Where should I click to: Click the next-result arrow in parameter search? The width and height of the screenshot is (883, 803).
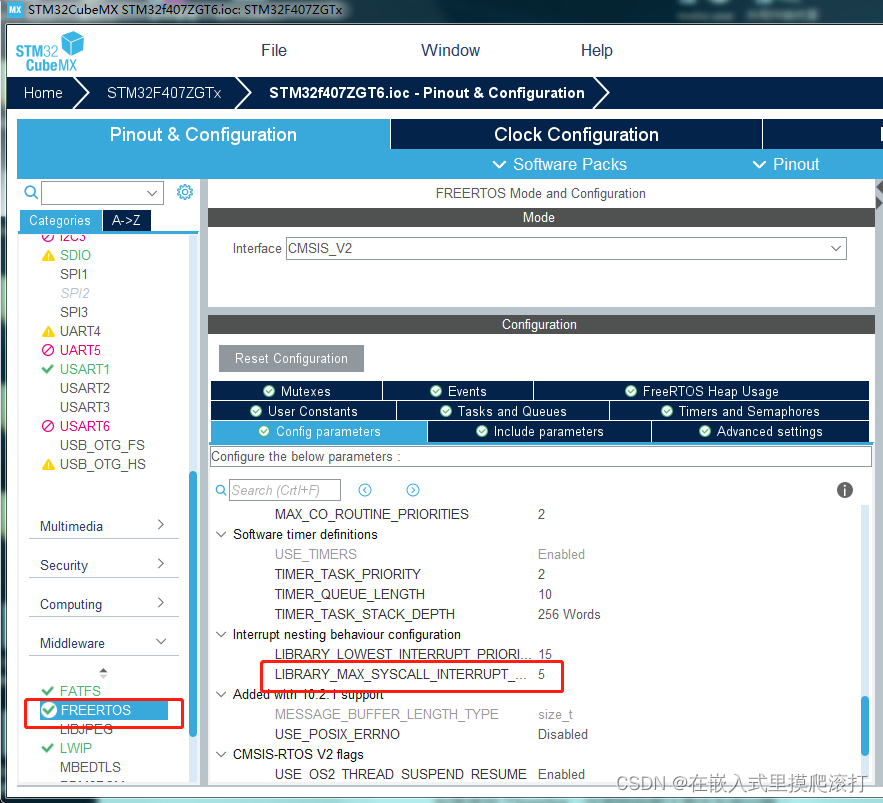point(412,490)
